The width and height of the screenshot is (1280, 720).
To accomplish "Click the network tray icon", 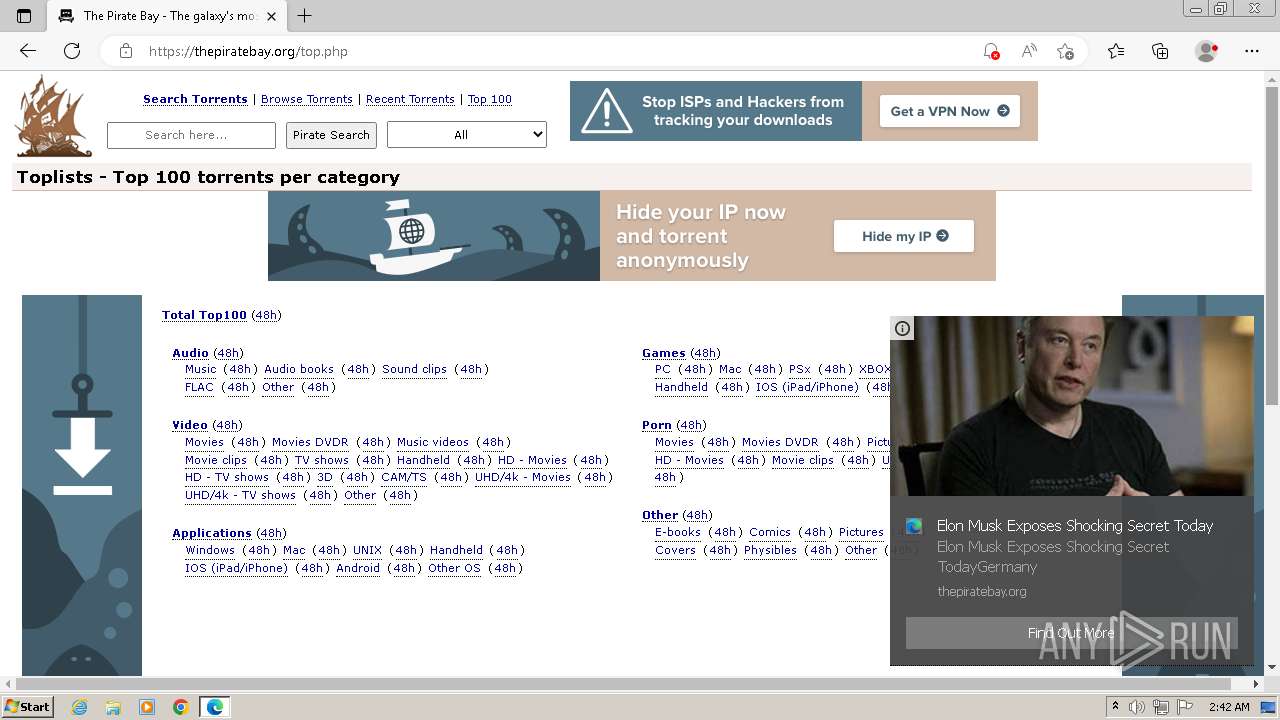I will pos(1162,707).
